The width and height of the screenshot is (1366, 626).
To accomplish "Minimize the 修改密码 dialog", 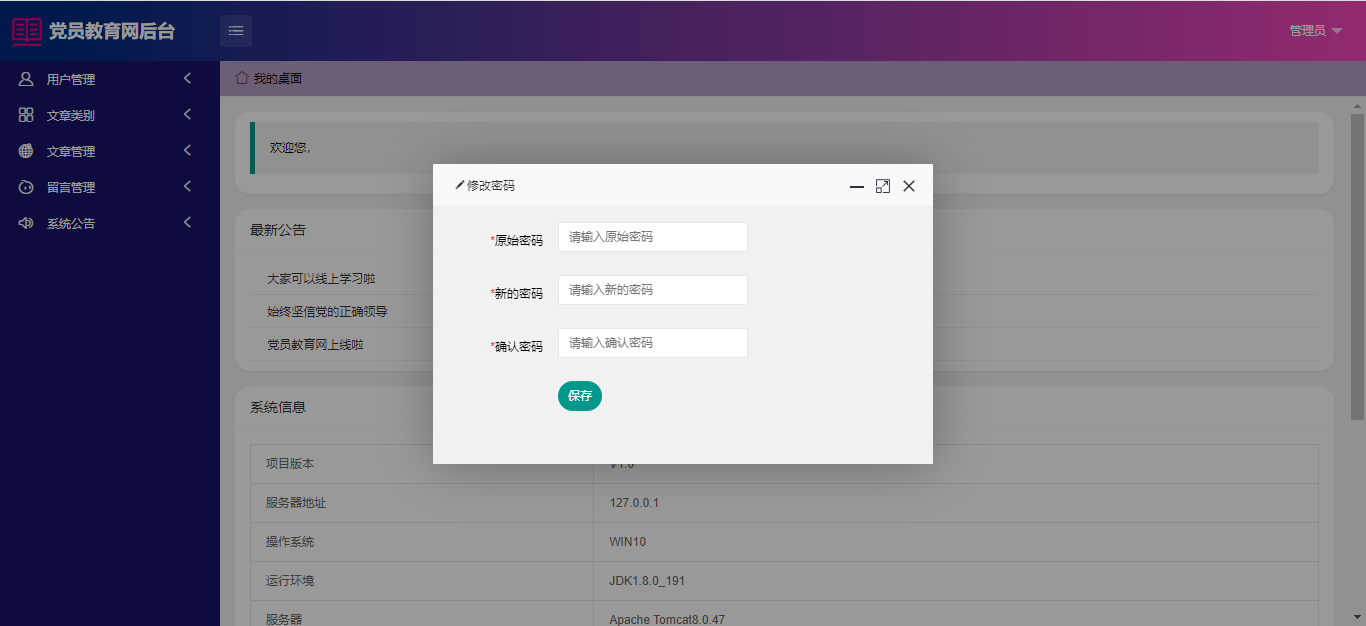I will pyautogui.click(x=857, y=186).
